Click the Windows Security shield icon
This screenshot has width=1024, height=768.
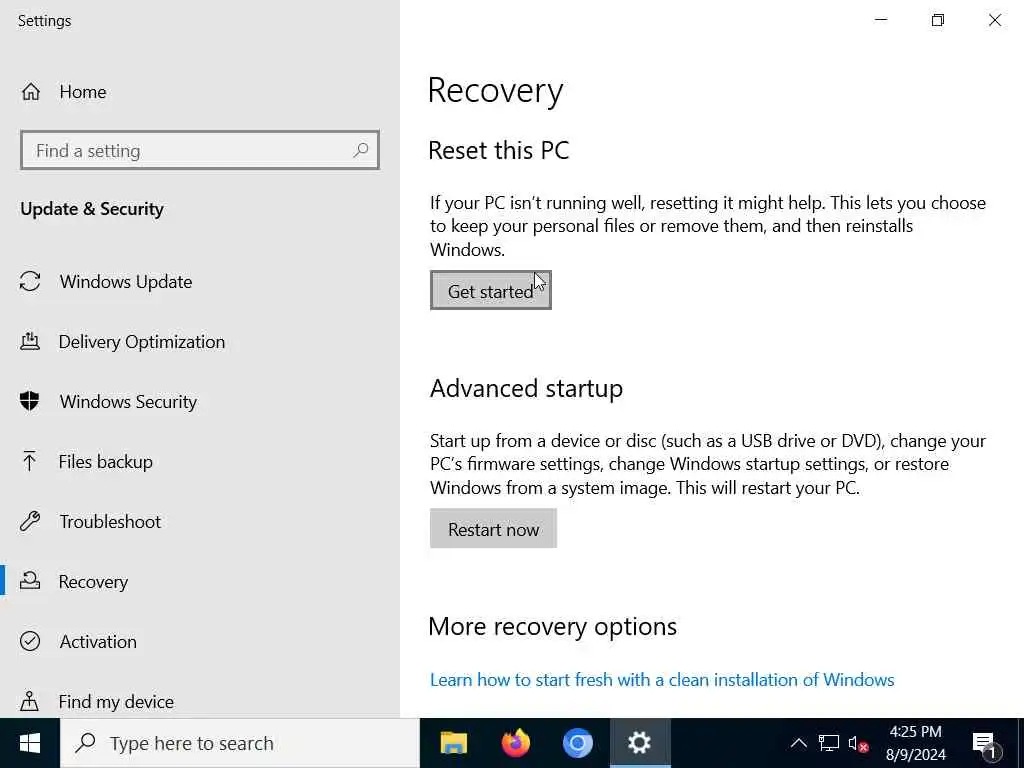[x=29, y=401]
